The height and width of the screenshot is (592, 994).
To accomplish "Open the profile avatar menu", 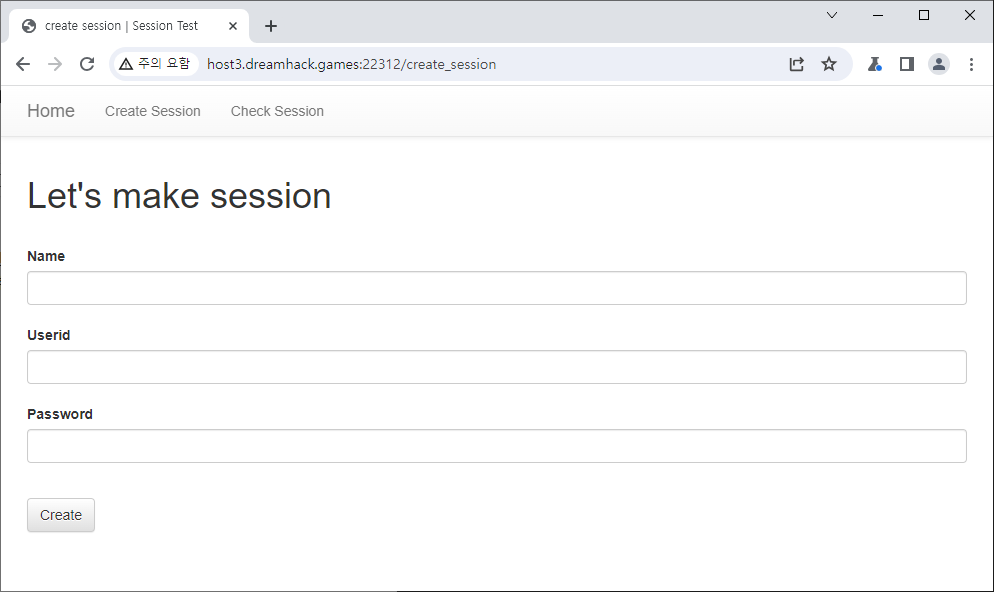I will [939, 64].
